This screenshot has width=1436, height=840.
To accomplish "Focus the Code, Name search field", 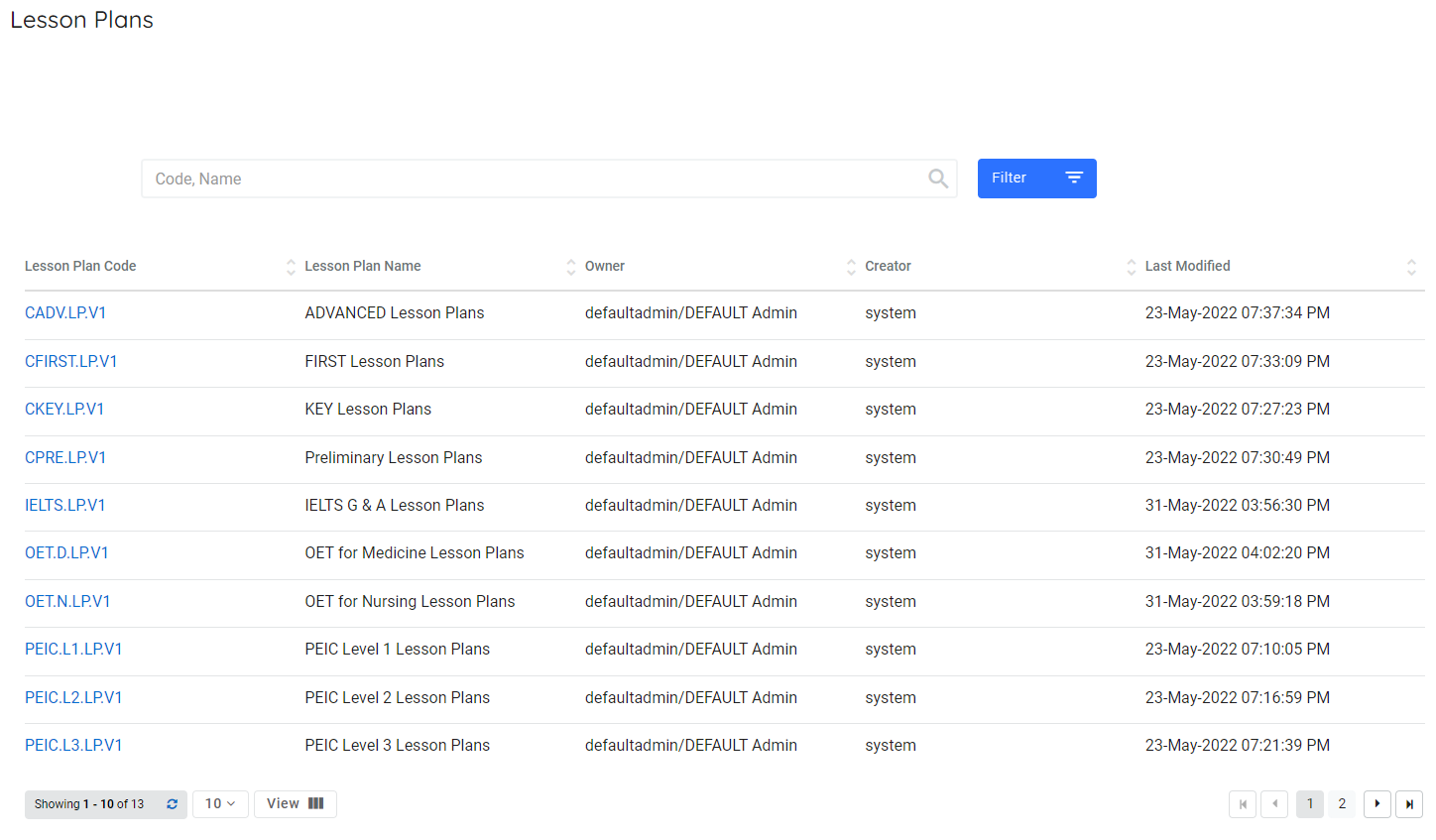I will pyautogui.click(x=536, y=179).
